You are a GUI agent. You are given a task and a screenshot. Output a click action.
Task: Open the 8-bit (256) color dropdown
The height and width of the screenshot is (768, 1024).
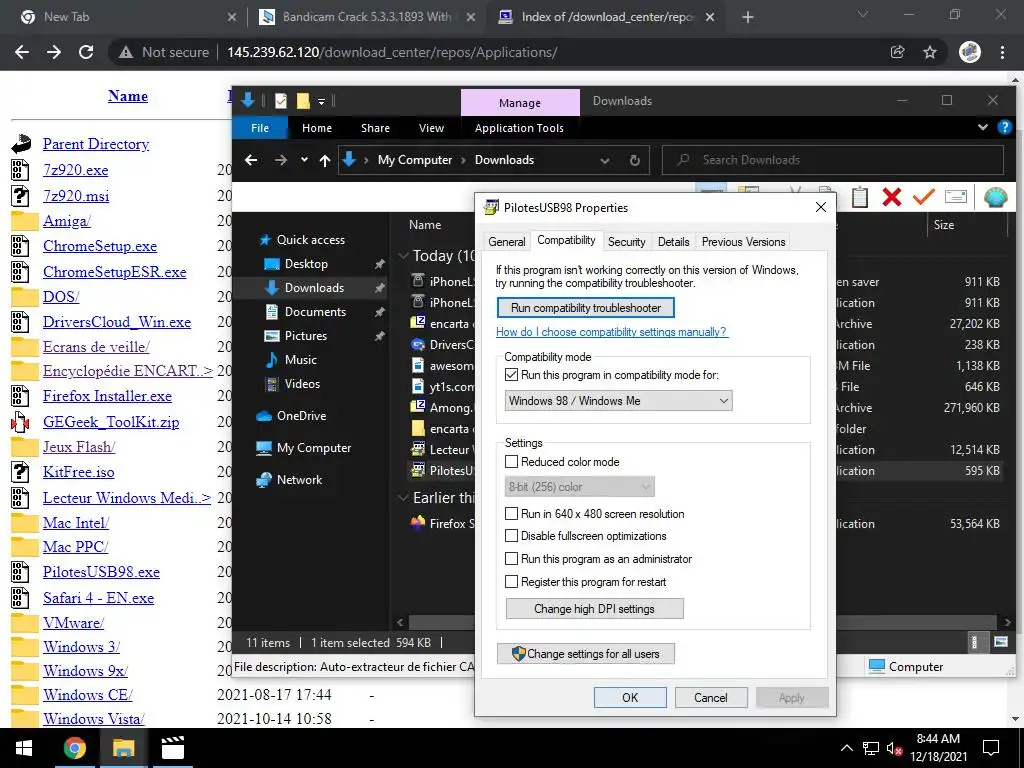pyautogui.click(x=579, y=487)
